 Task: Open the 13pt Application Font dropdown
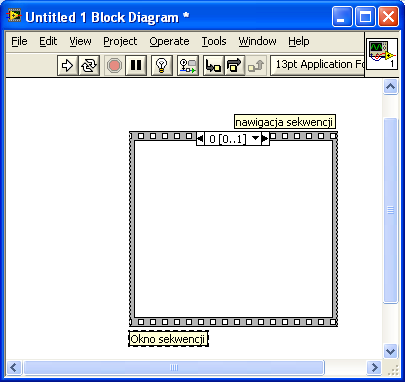point(317,65)
